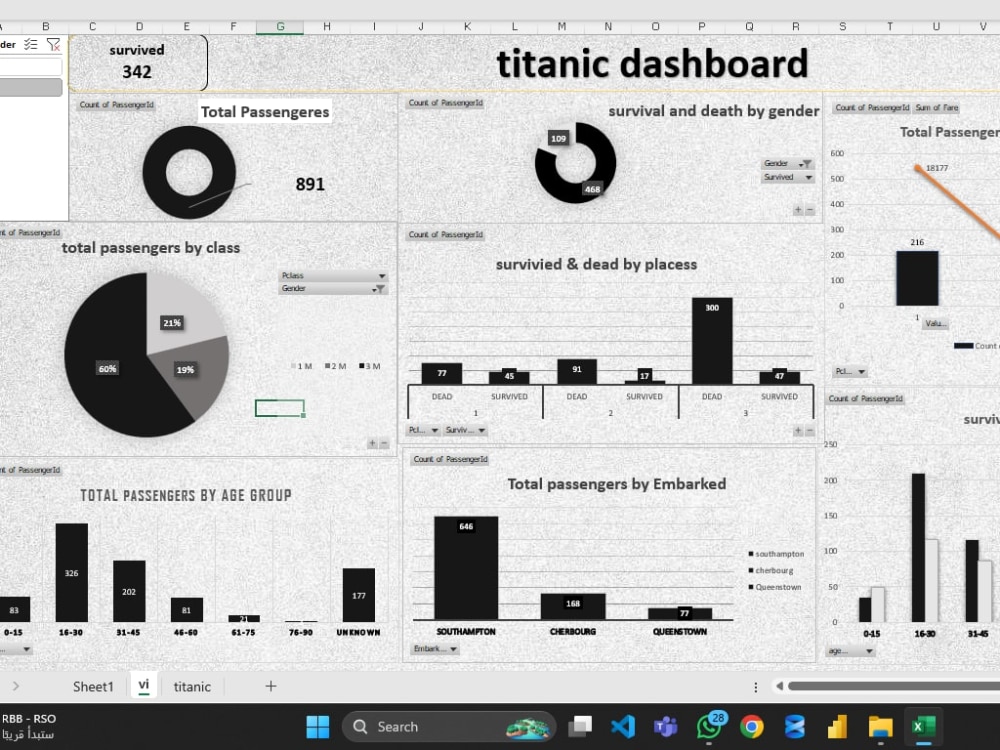This screenshot has width=1000, height=750.
Task: Open the titanic sheet tab
Action: [192, 686]
